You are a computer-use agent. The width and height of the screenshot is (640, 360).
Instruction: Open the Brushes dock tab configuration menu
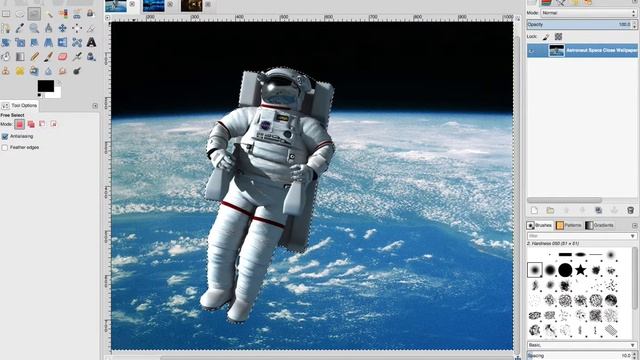[x=635, y=225]
